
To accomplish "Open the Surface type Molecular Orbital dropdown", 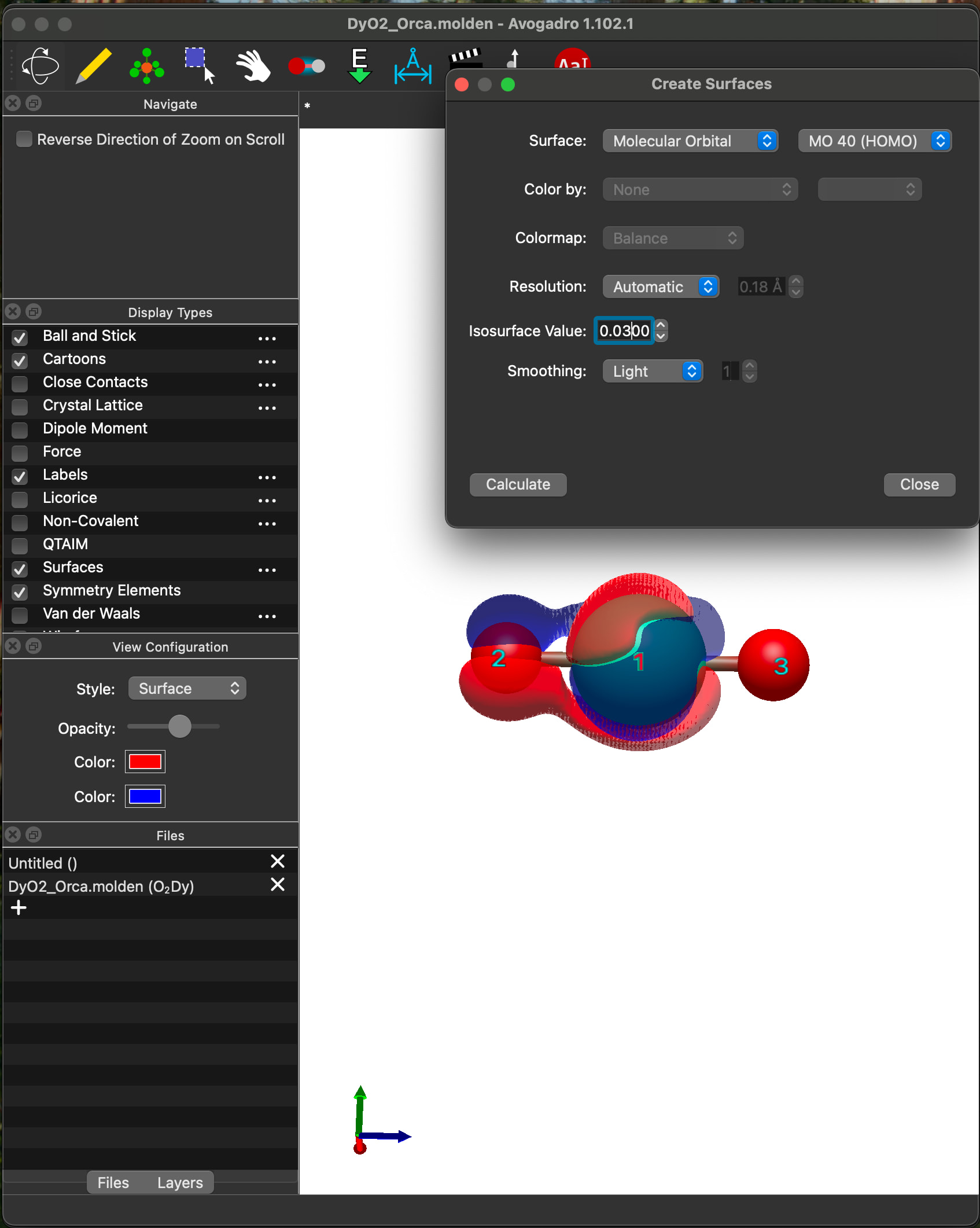I will 690,141.
